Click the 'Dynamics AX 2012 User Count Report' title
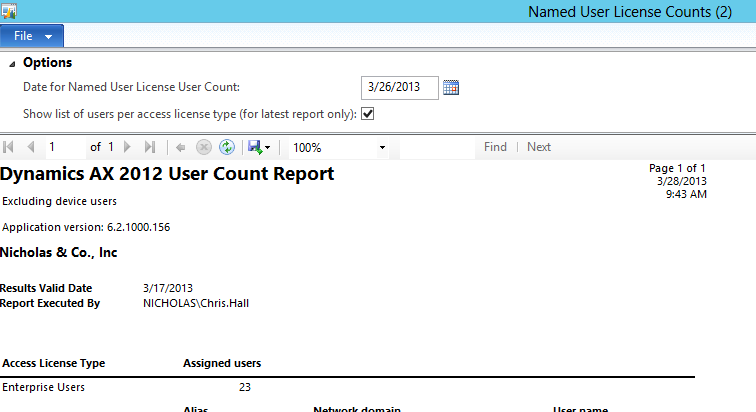The width and height of the screenshot is (756, 412). pos(167,174)
